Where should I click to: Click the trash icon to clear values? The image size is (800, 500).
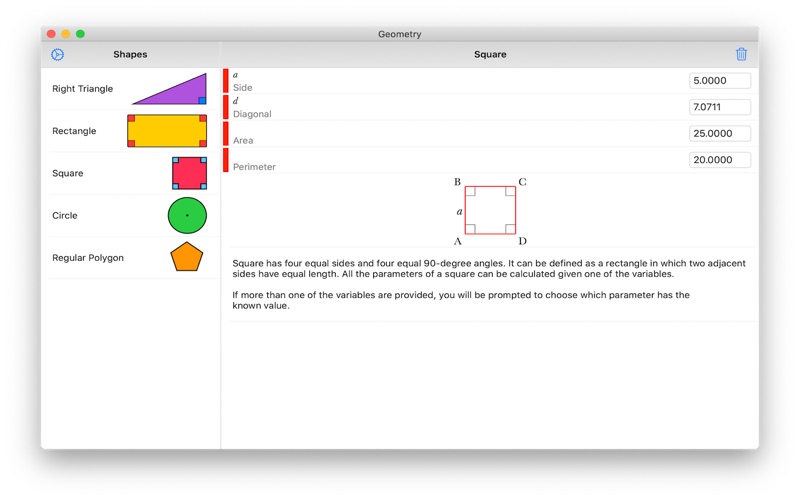(x=741, y=54)
